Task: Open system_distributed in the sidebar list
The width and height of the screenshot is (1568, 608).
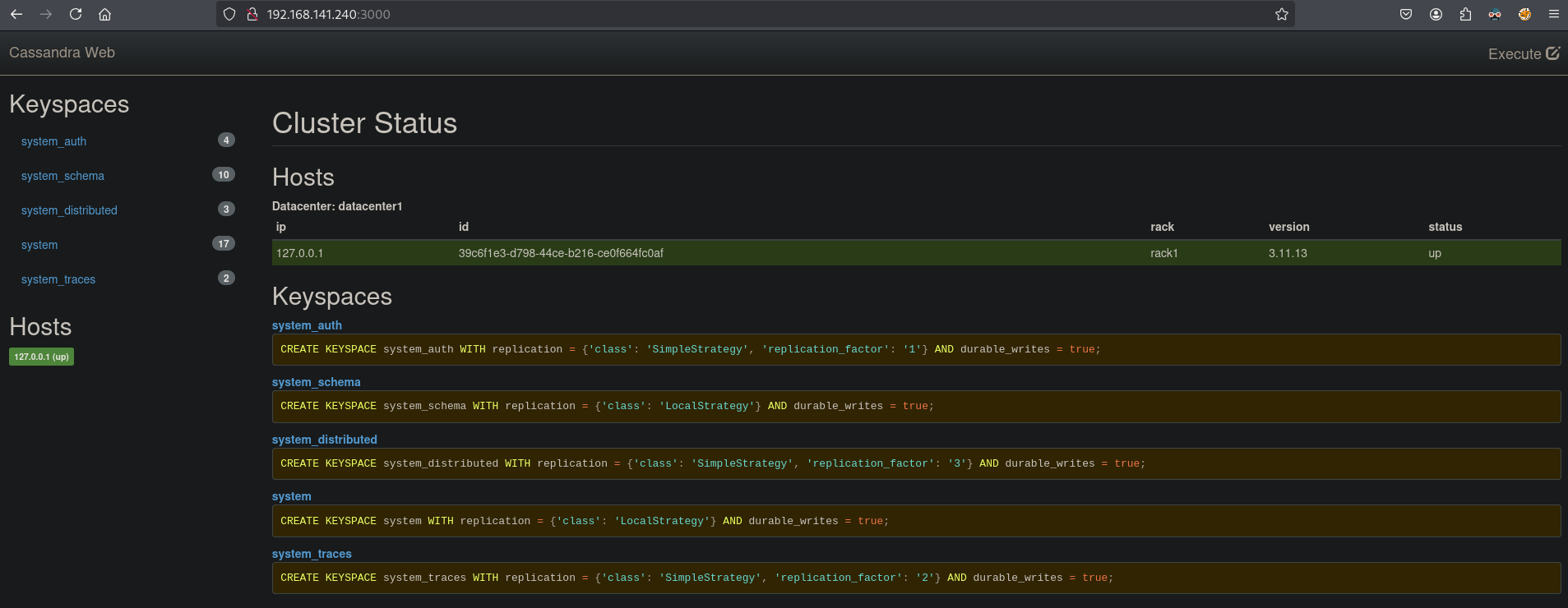Action: (x=69, y=210)
